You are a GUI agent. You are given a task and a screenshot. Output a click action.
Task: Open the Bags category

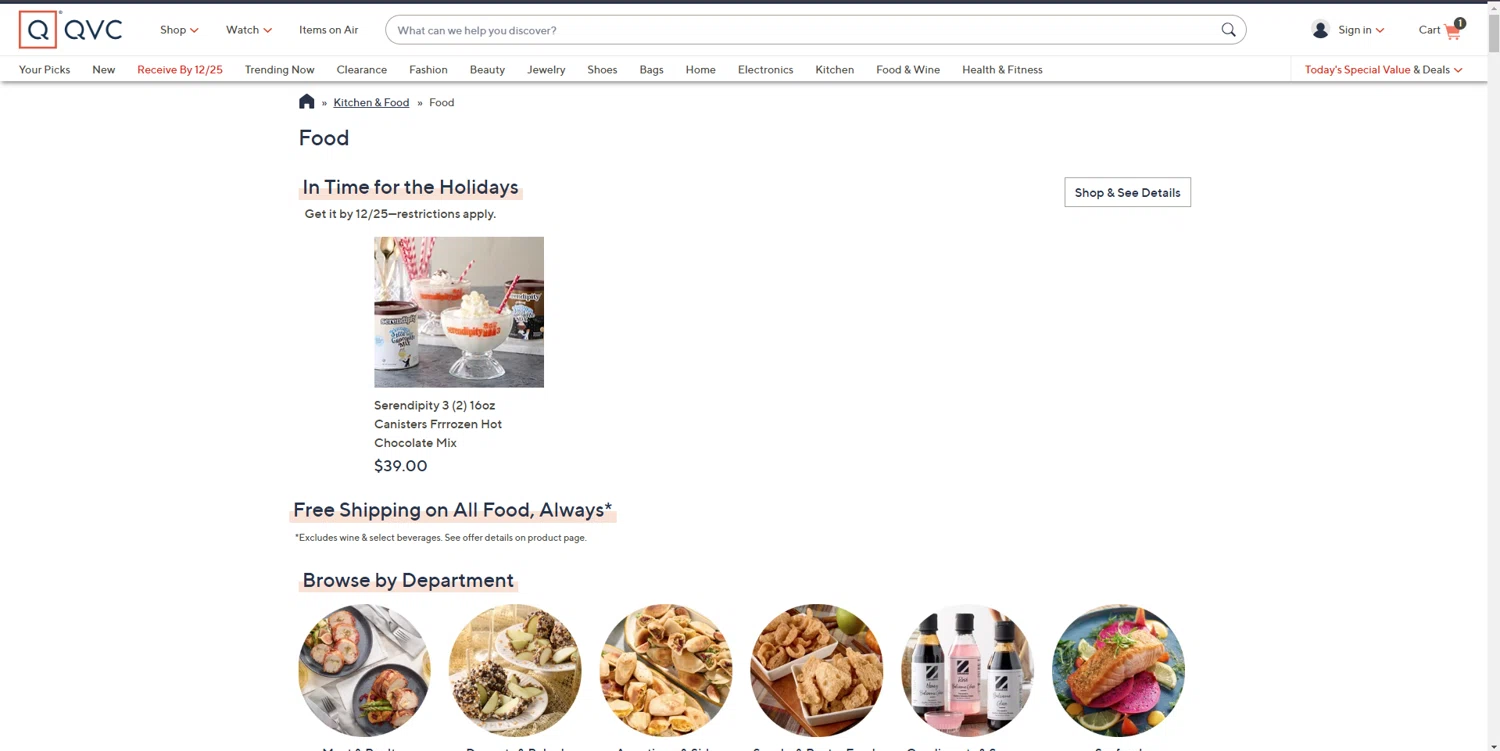tap(651, 70)
